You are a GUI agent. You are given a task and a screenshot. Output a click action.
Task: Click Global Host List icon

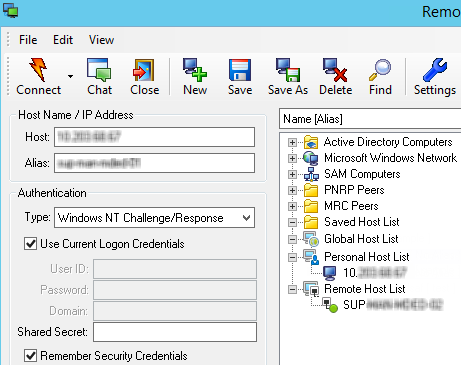click(x=311, y=239)
